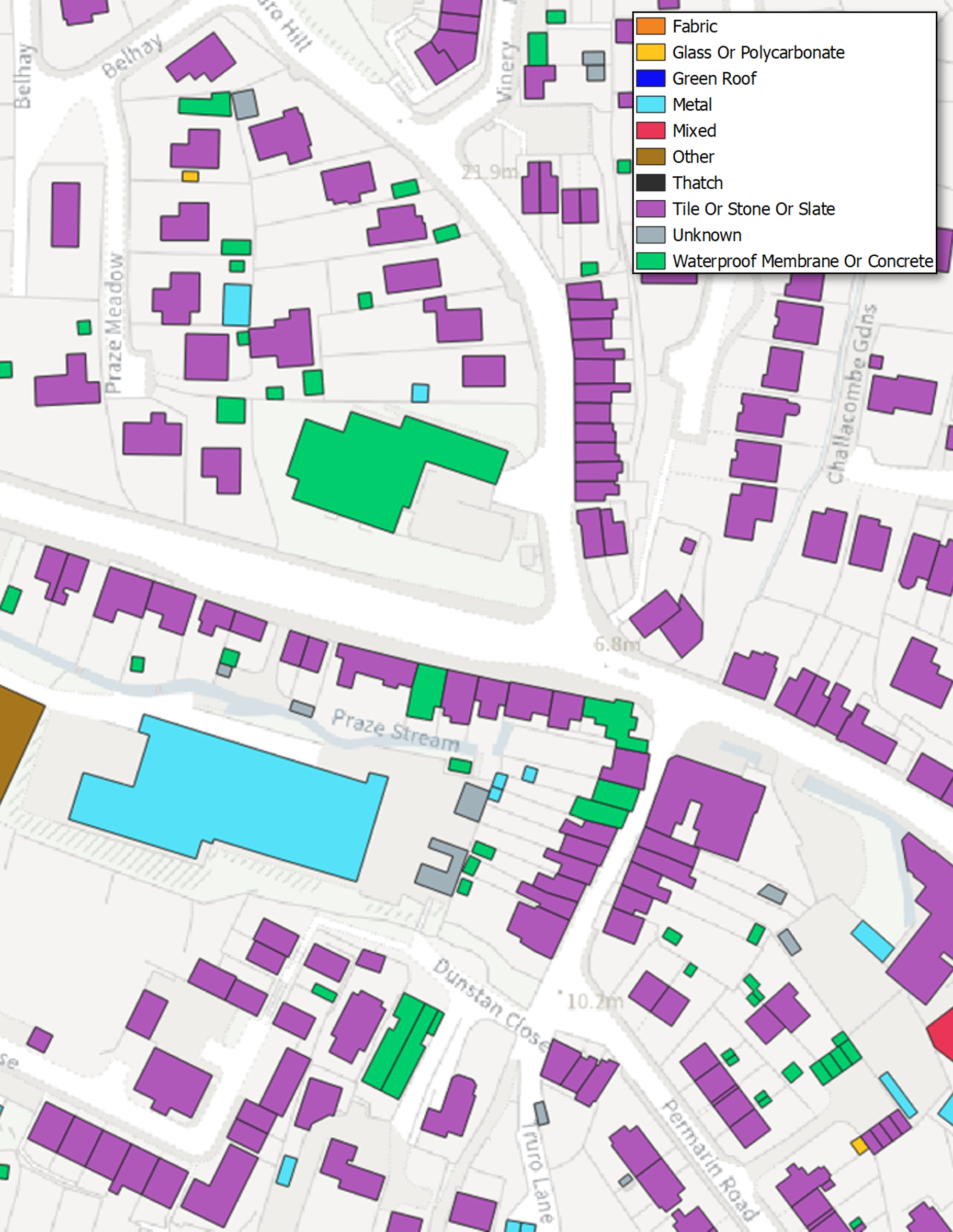Viewport: 953px width, 1232px height.
Task: Click the 'Waterproof Membrane Or Concrete' legend label
Action: (x=802, y=261)
